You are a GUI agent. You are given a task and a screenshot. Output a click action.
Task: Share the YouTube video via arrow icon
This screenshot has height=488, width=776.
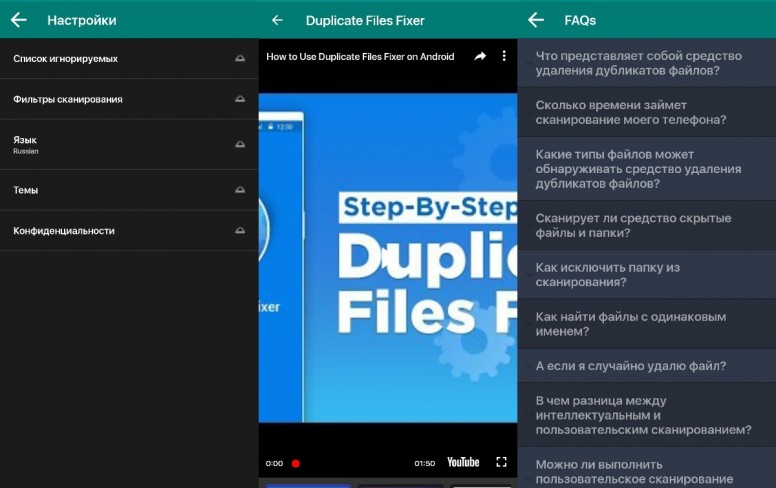pyautogui.click(x=480, y=57)
